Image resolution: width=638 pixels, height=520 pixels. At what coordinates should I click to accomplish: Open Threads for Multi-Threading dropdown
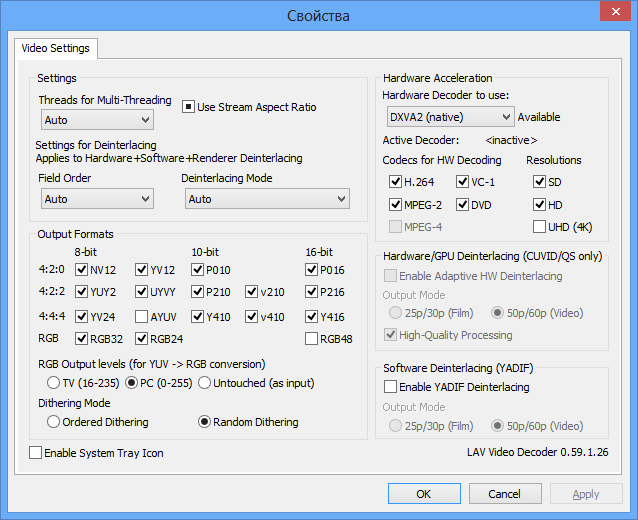[x=97, y=120]
